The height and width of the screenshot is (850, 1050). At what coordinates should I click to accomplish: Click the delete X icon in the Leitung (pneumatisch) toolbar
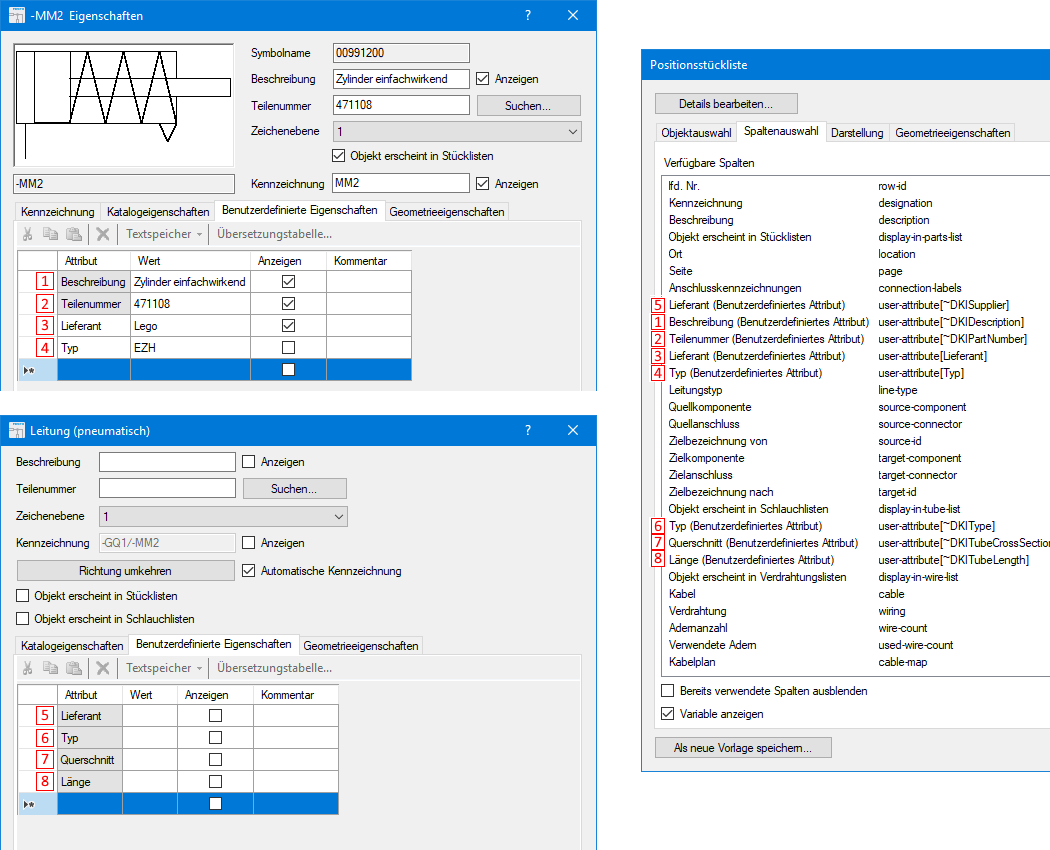coord(102,668)
